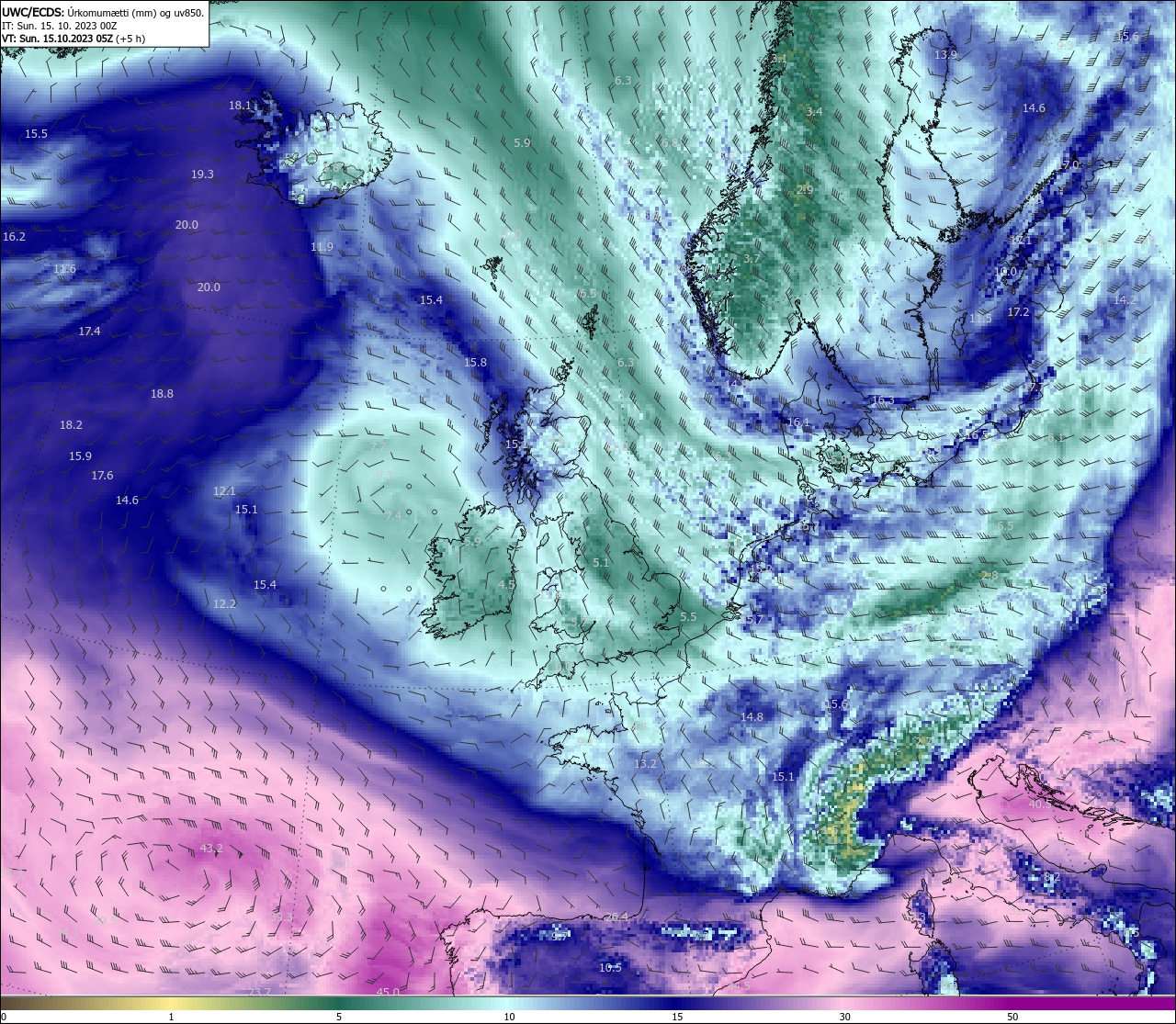Viewport: 1176px width, 1024px height.
Task: Click the 26.4 value label
Action: click(616, 917)
